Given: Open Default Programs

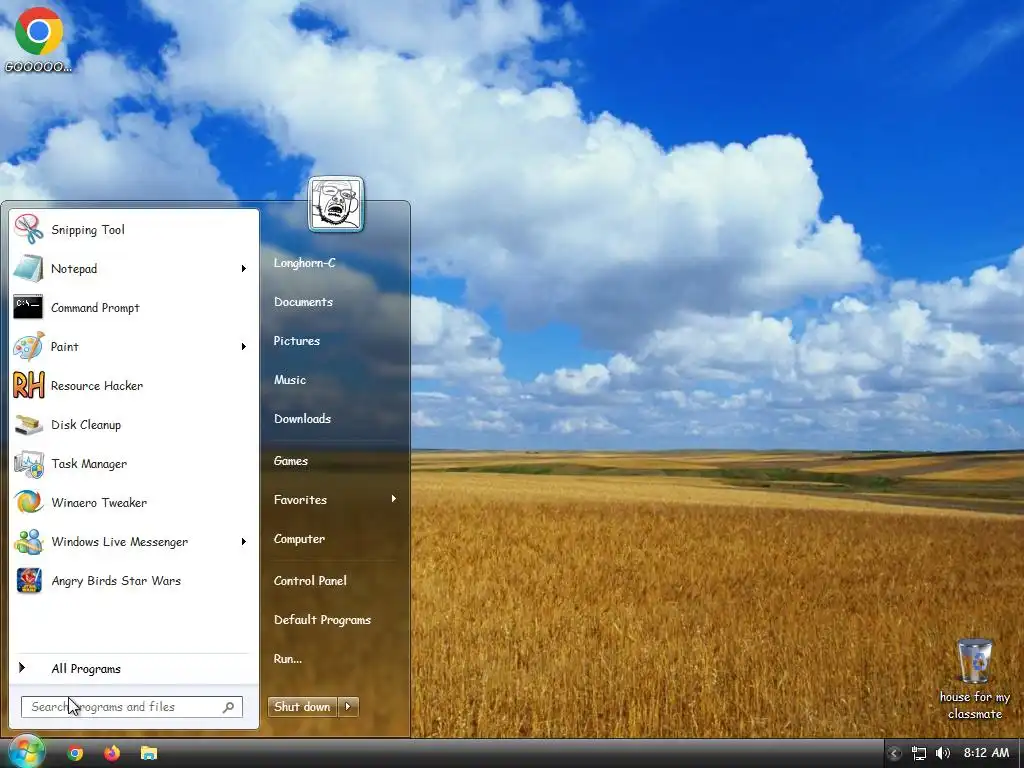Looking at the screenshot, I should pos(323,620).
